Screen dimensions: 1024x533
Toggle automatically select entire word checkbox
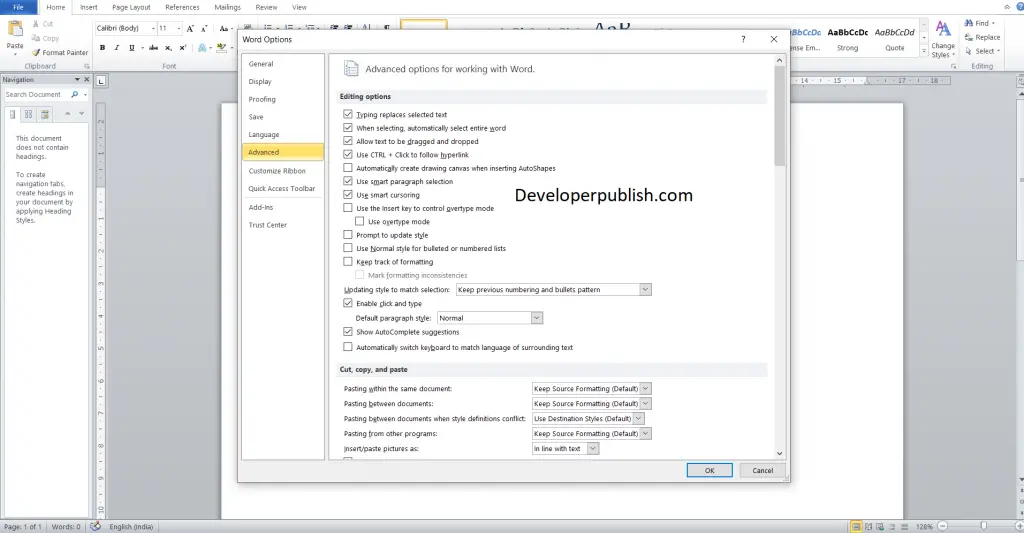(x=347, y=128)
